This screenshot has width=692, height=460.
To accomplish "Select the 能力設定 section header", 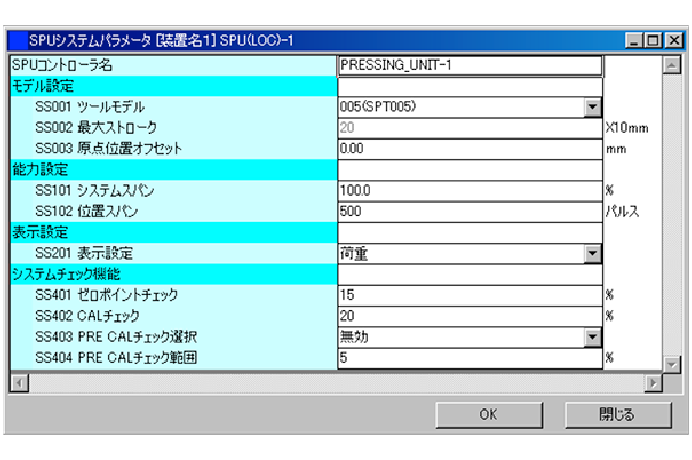I will coord(174,170).
